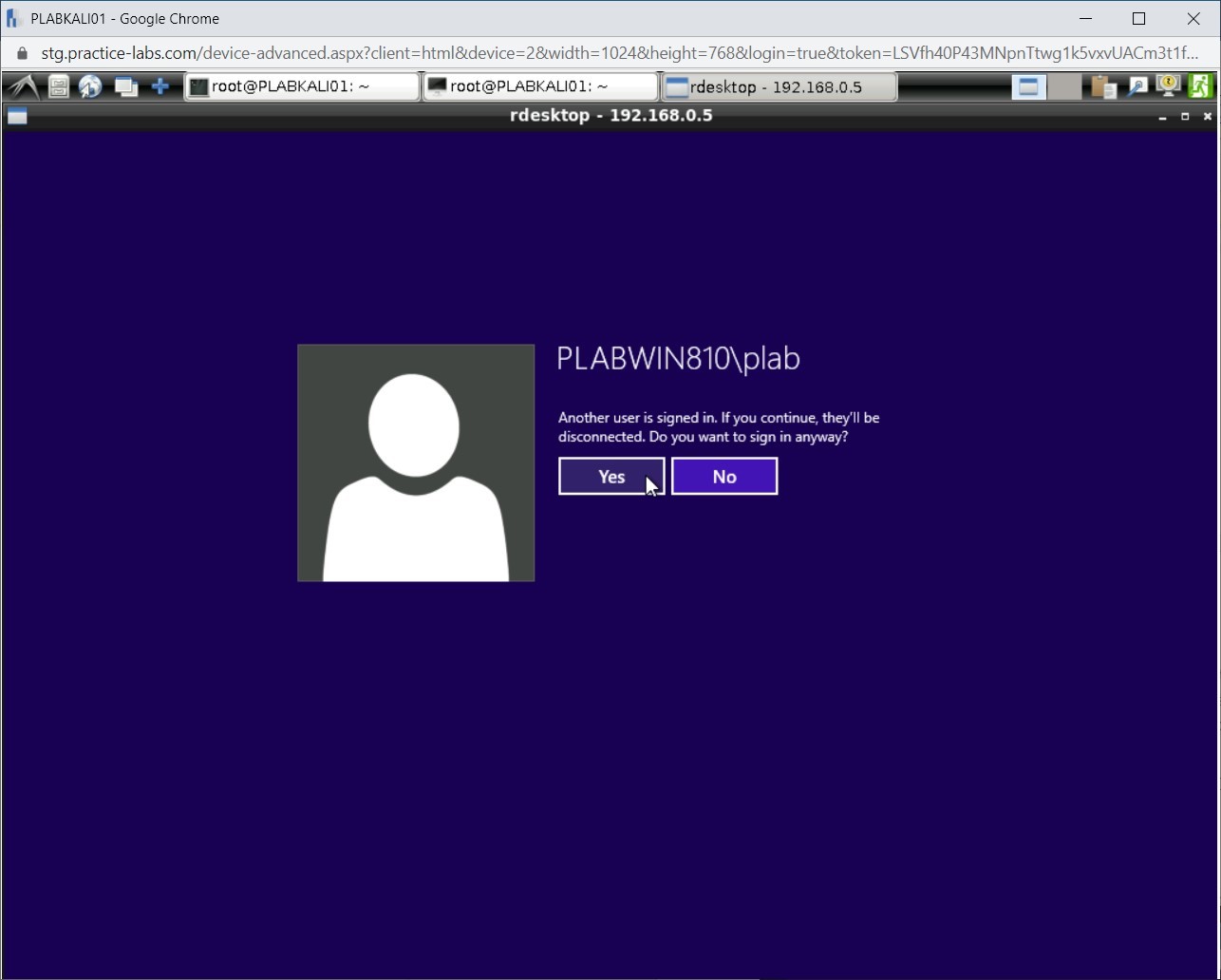Screen dimensions: 1221x980
Task: Open the web browser globe icon
Action: (90, 87)
